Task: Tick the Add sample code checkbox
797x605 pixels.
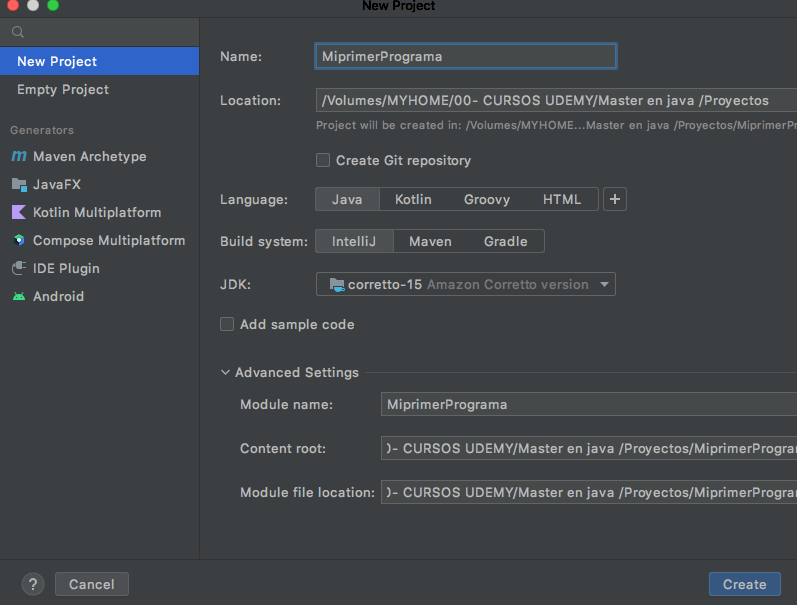Action: (x=227, y=324)
